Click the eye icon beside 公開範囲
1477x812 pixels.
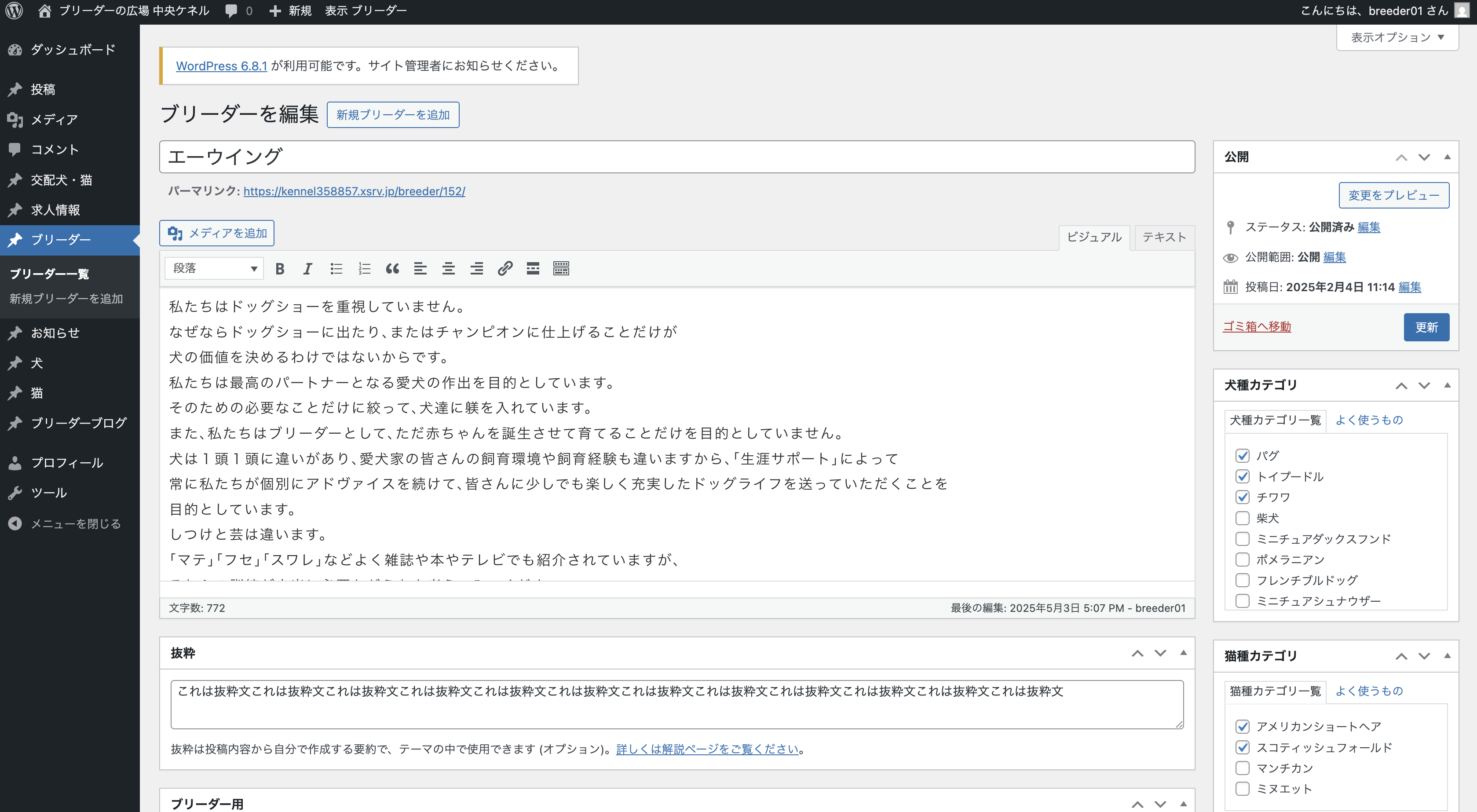coord(1230,257)
